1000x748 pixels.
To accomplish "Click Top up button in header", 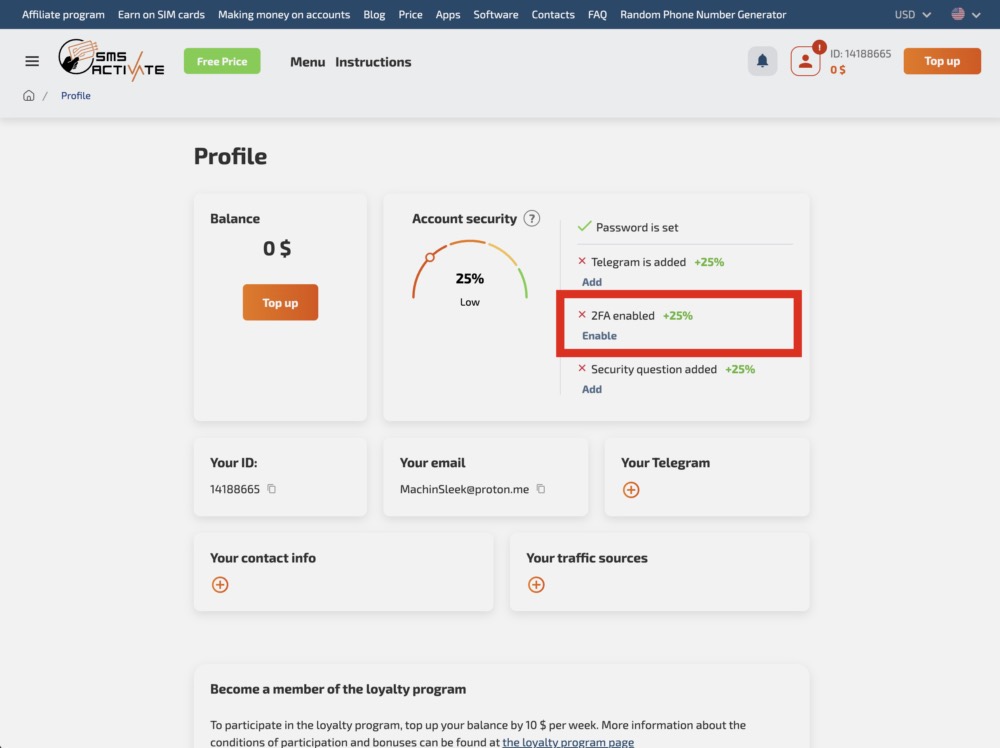I will pos(942,61).
